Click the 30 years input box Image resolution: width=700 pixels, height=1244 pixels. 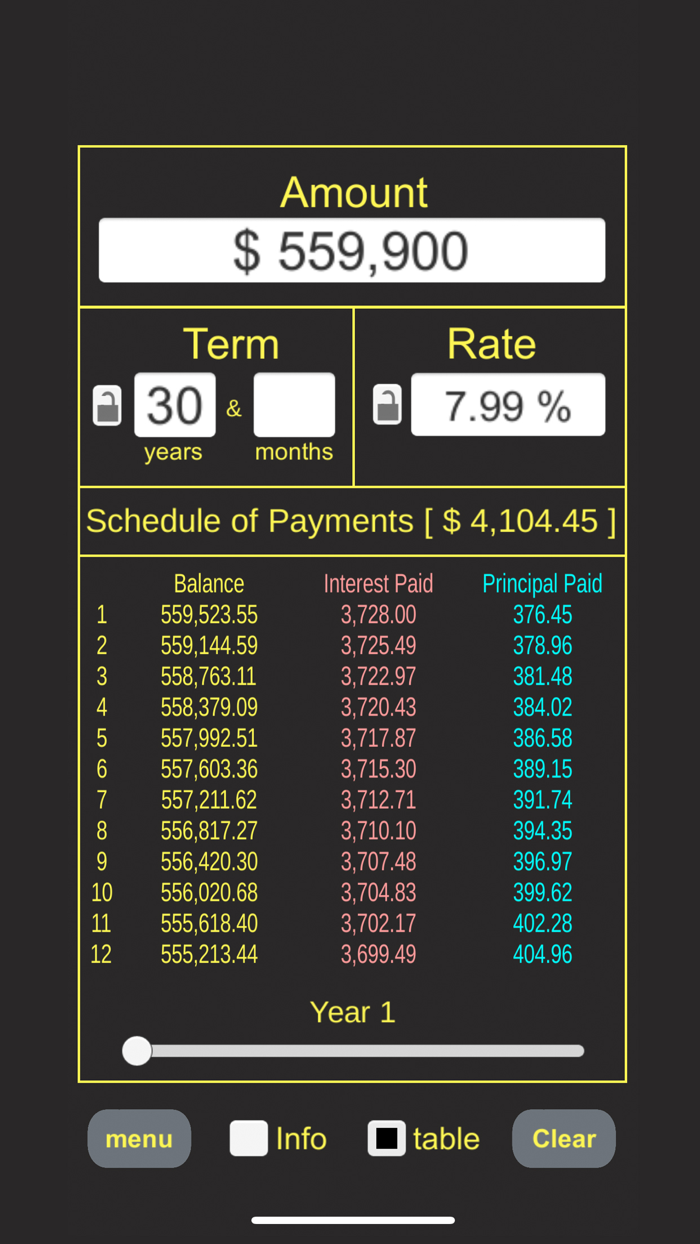pyautogui.click(x=174, y=404)
